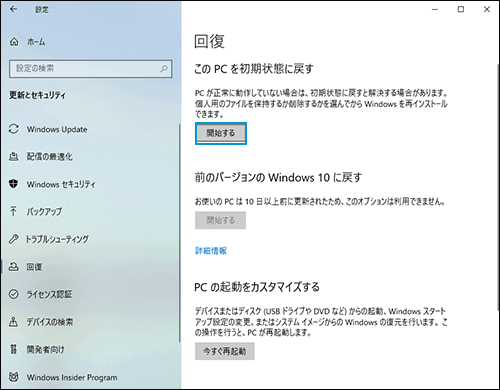Open Windows セキュリティ page

[x=61, y=184]
